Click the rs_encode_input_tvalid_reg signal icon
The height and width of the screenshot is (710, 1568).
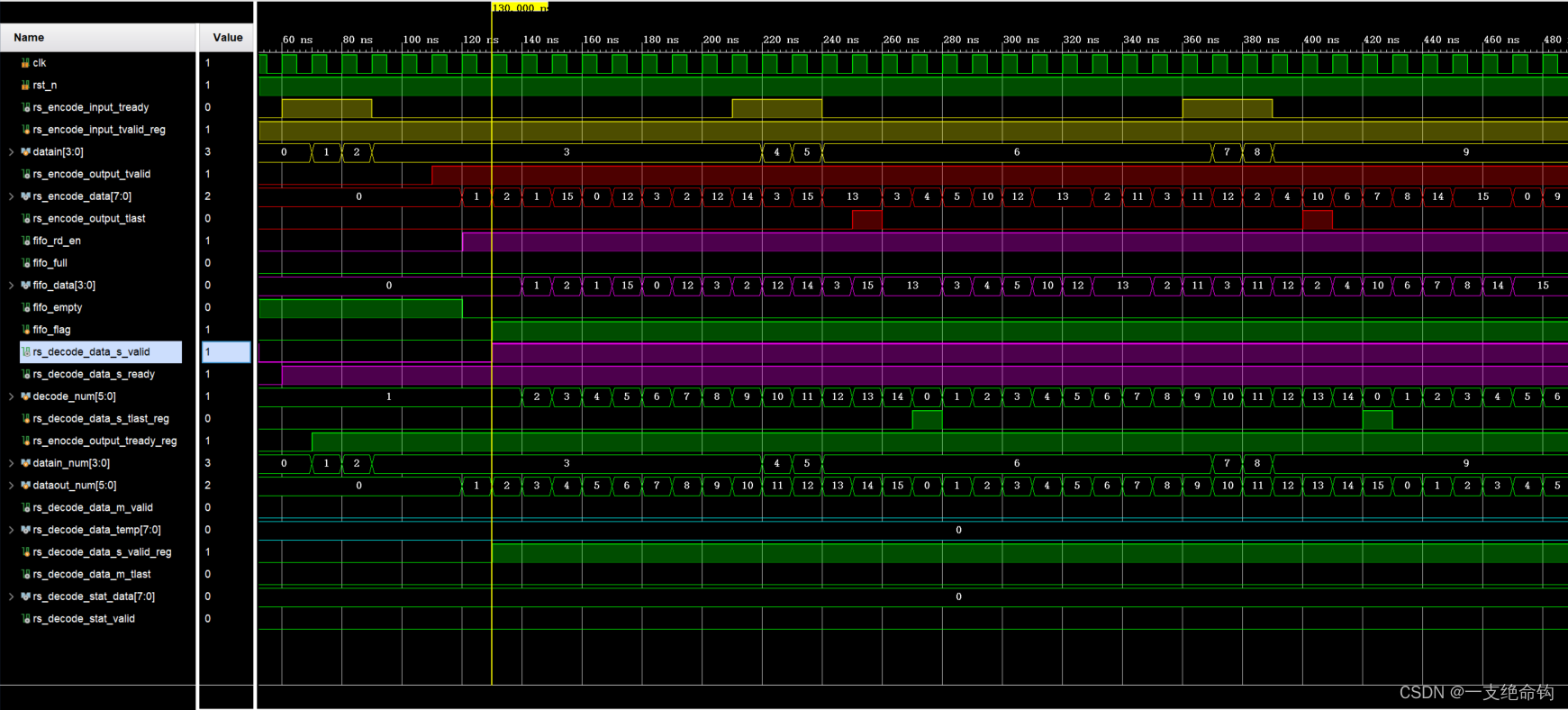click(x=25, y=130)
